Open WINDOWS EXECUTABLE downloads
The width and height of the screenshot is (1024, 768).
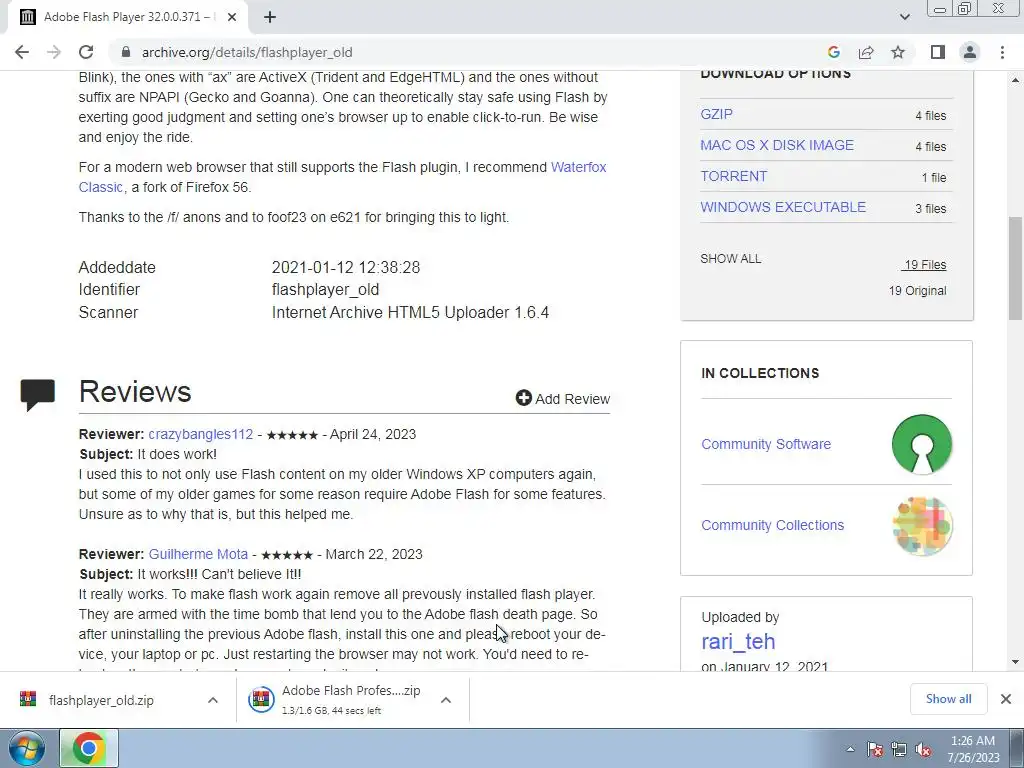tap(783, 207)
